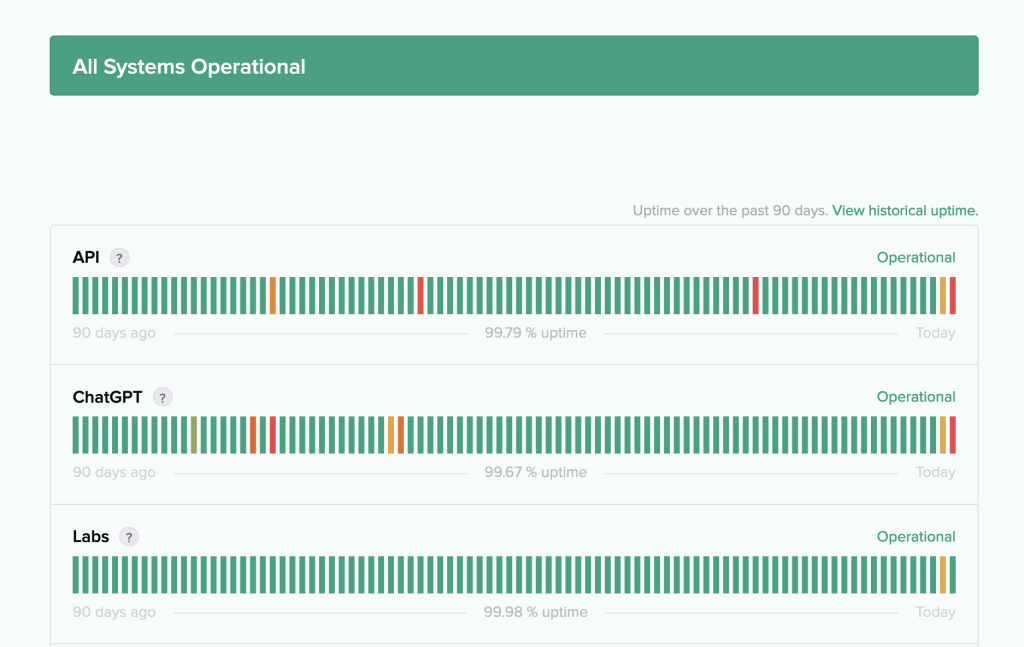Click the Operational status label for API
This screenshot has width=1024, height=647.
pos(916,258)
